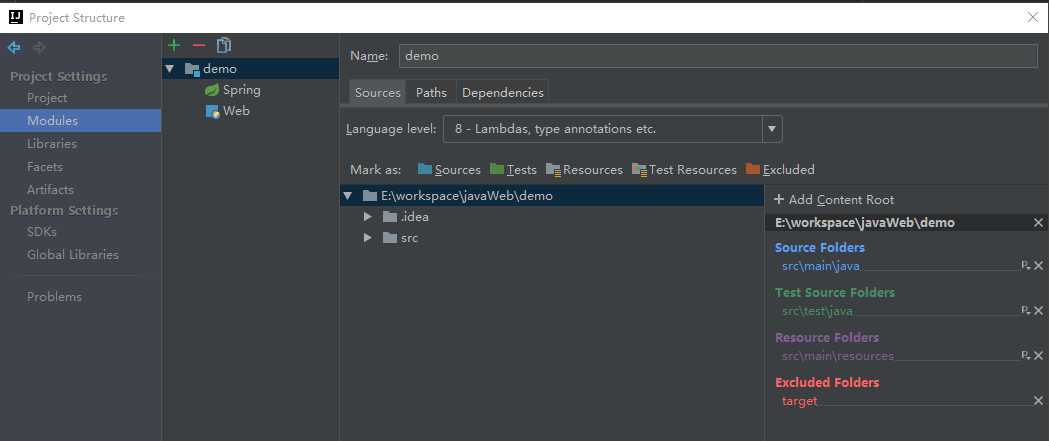Open the Problems section
This screenshot has height=441, width=1049.
point(54,296)
